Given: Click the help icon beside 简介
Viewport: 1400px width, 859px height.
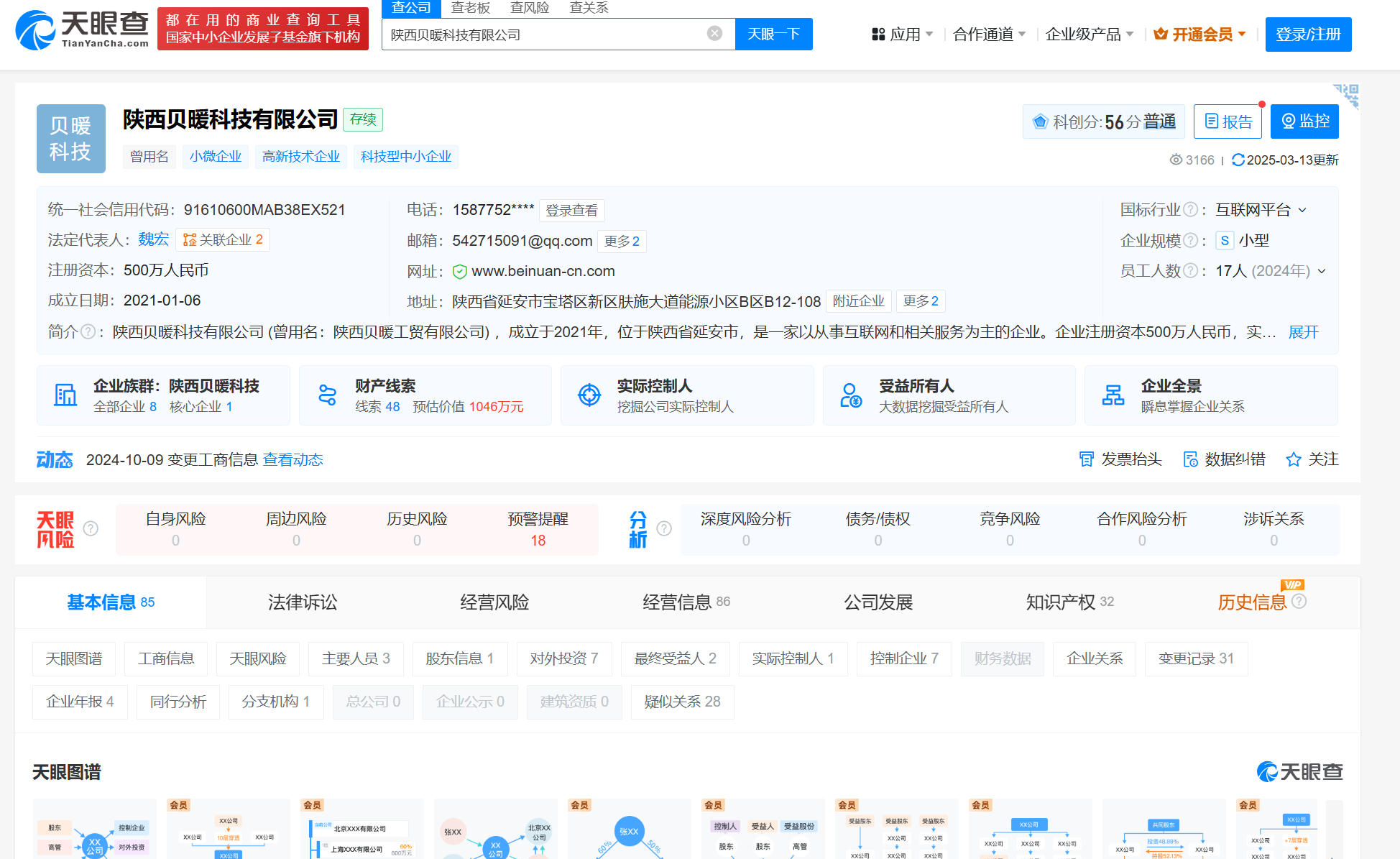Looking at the screenshot, I should click(88, 331).
